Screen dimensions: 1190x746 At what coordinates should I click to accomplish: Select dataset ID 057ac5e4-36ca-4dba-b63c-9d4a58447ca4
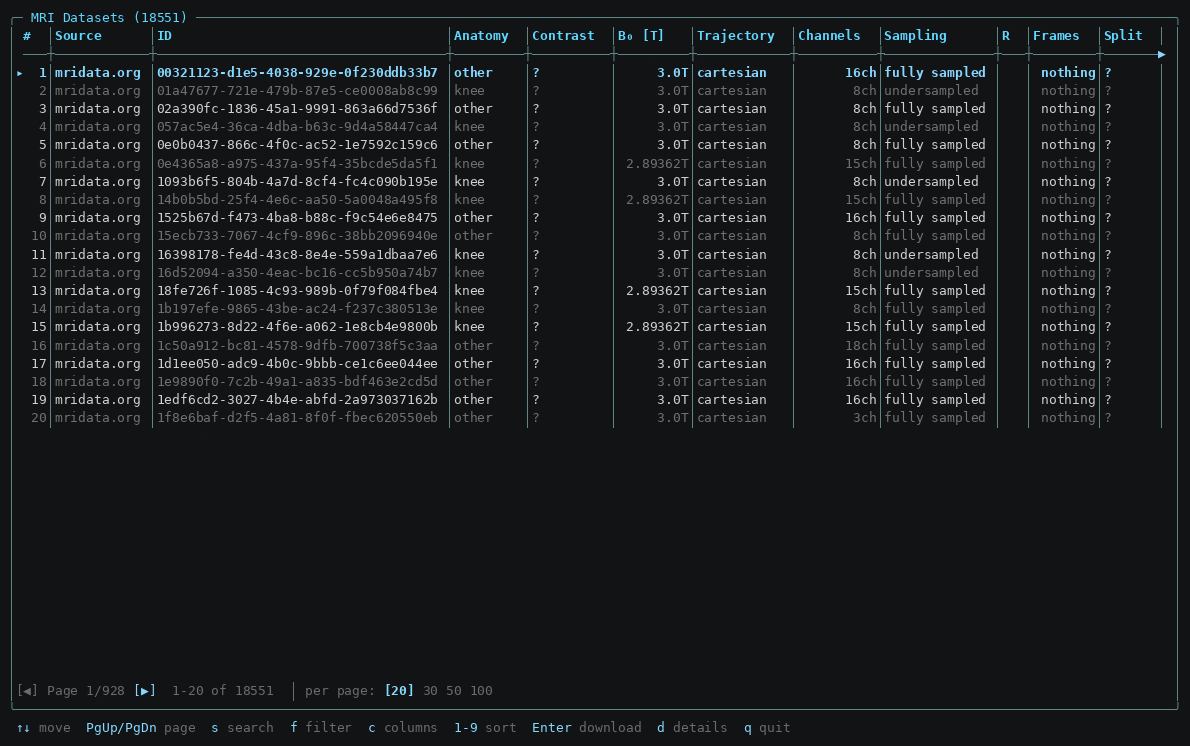tap(298, 127)
